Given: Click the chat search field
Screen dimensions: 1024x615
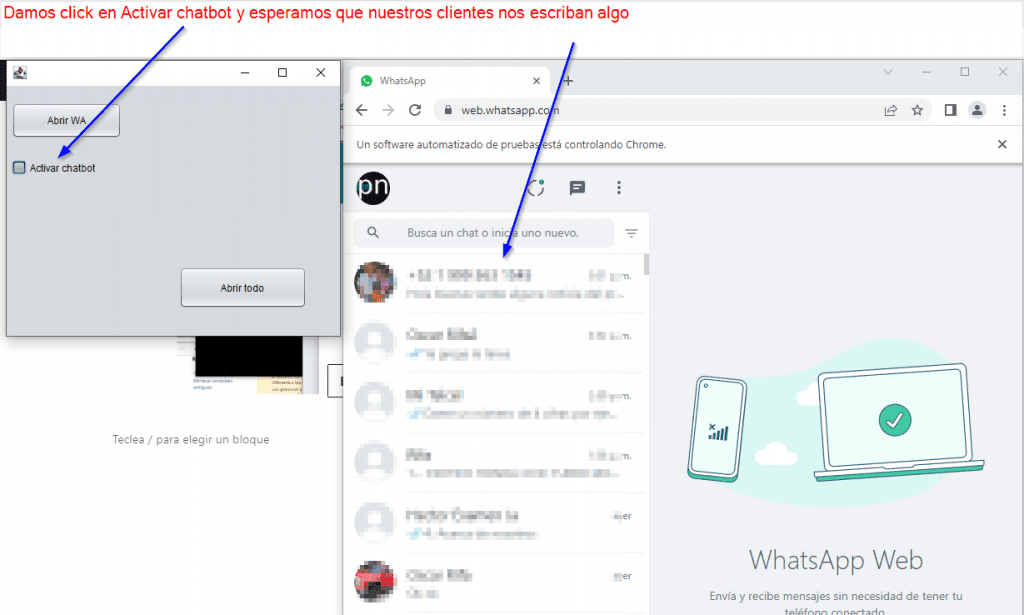Looking at the screenshot, I should coord(483,233).
